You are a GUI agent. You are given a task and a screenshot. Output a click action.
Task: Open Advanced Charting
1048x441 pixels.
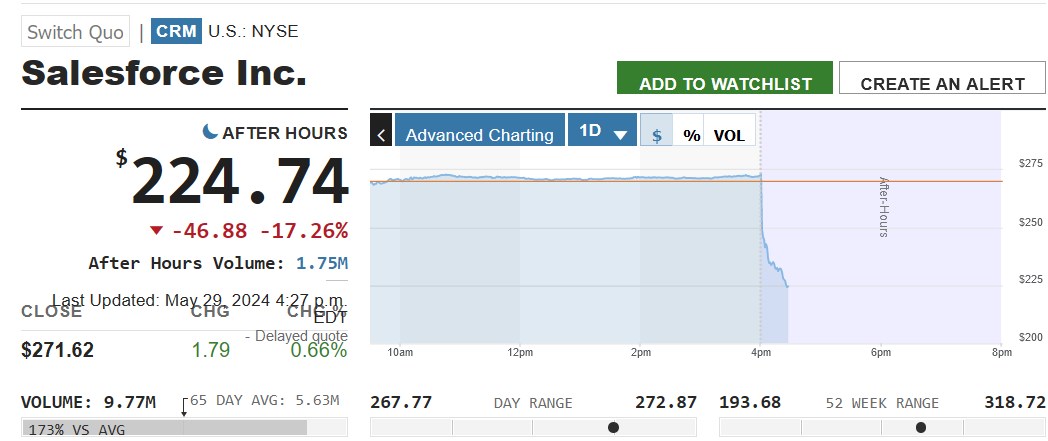(479, 134)
